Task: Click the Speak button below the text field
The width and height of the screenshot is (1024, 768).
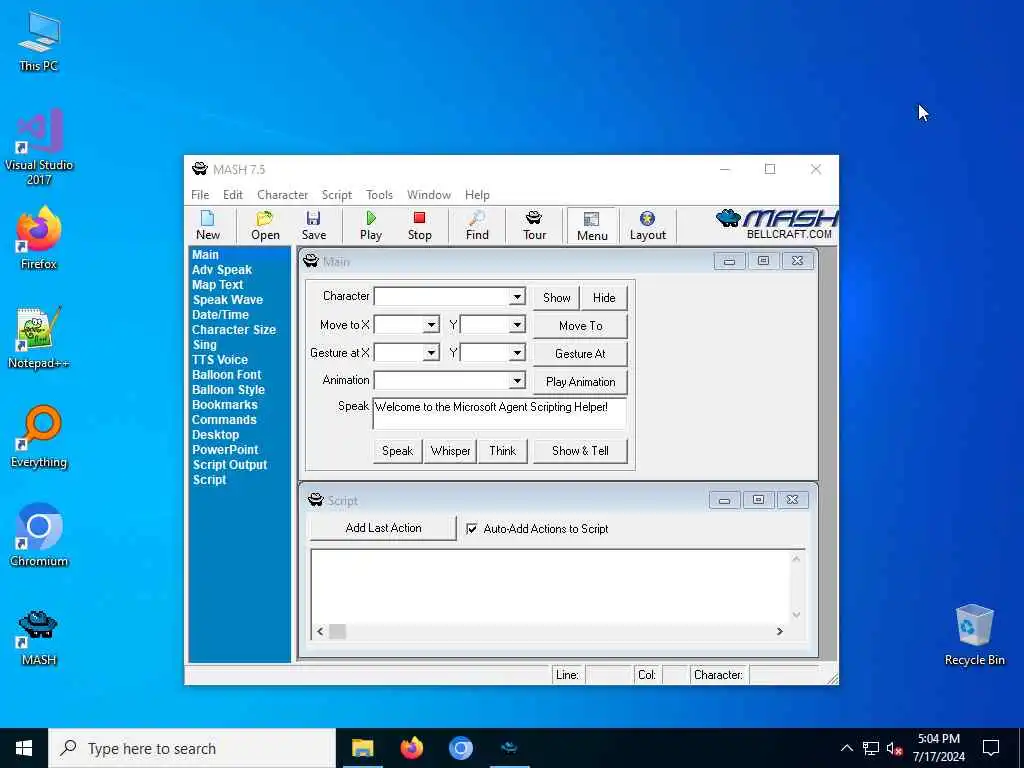Action: (x=397, y=451)
